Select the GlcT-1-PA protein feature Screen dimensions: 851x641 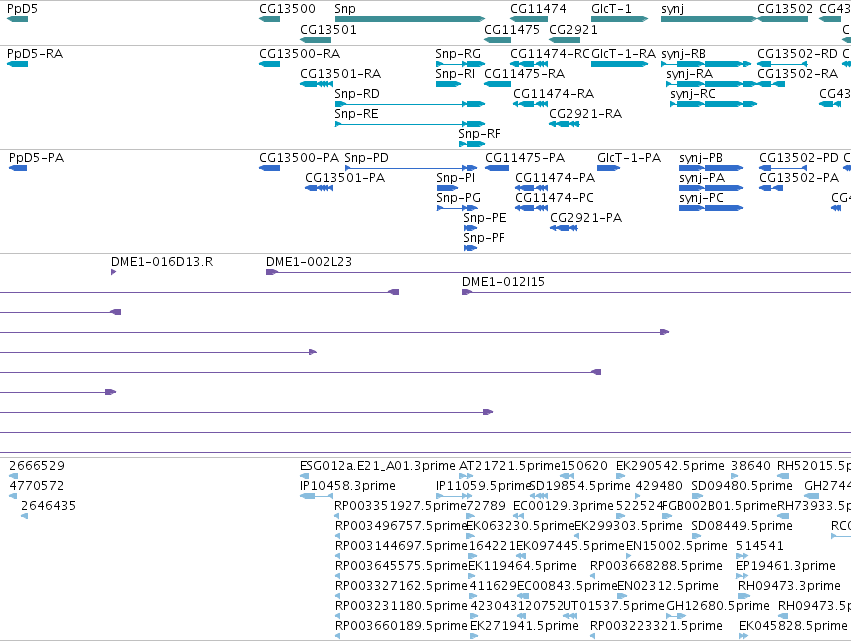(609, 168)
